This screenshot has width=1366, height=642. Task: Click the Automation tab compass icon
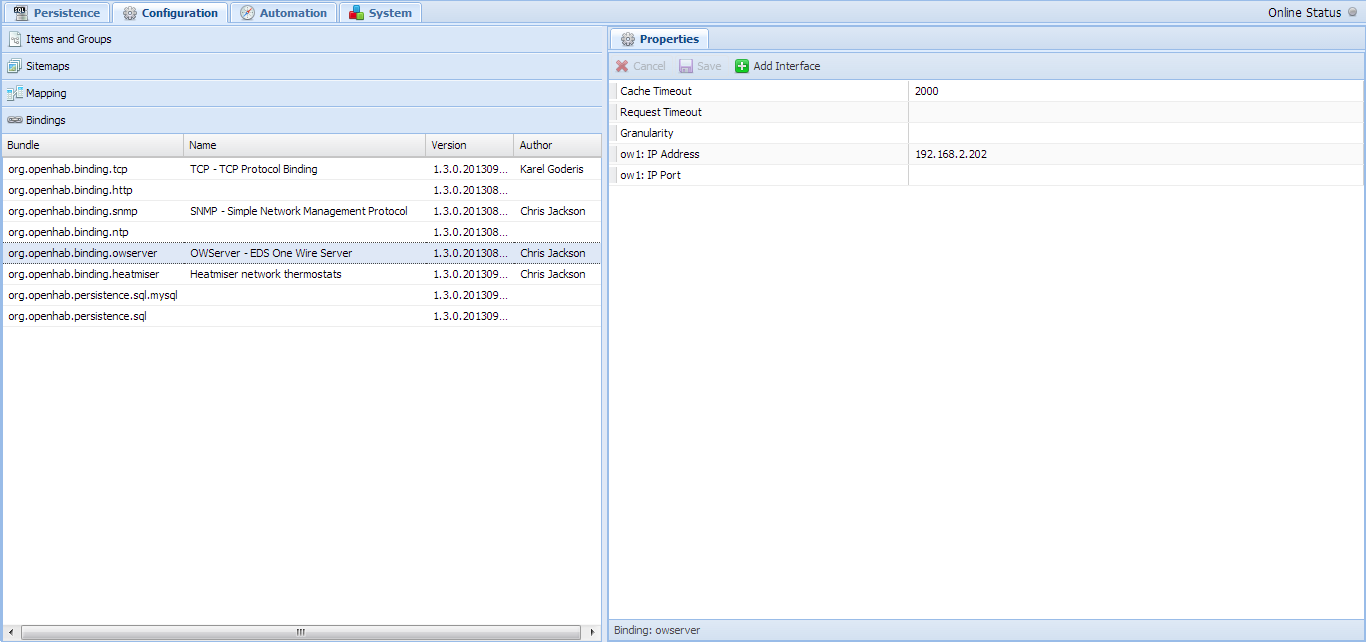tap(248, 13)
